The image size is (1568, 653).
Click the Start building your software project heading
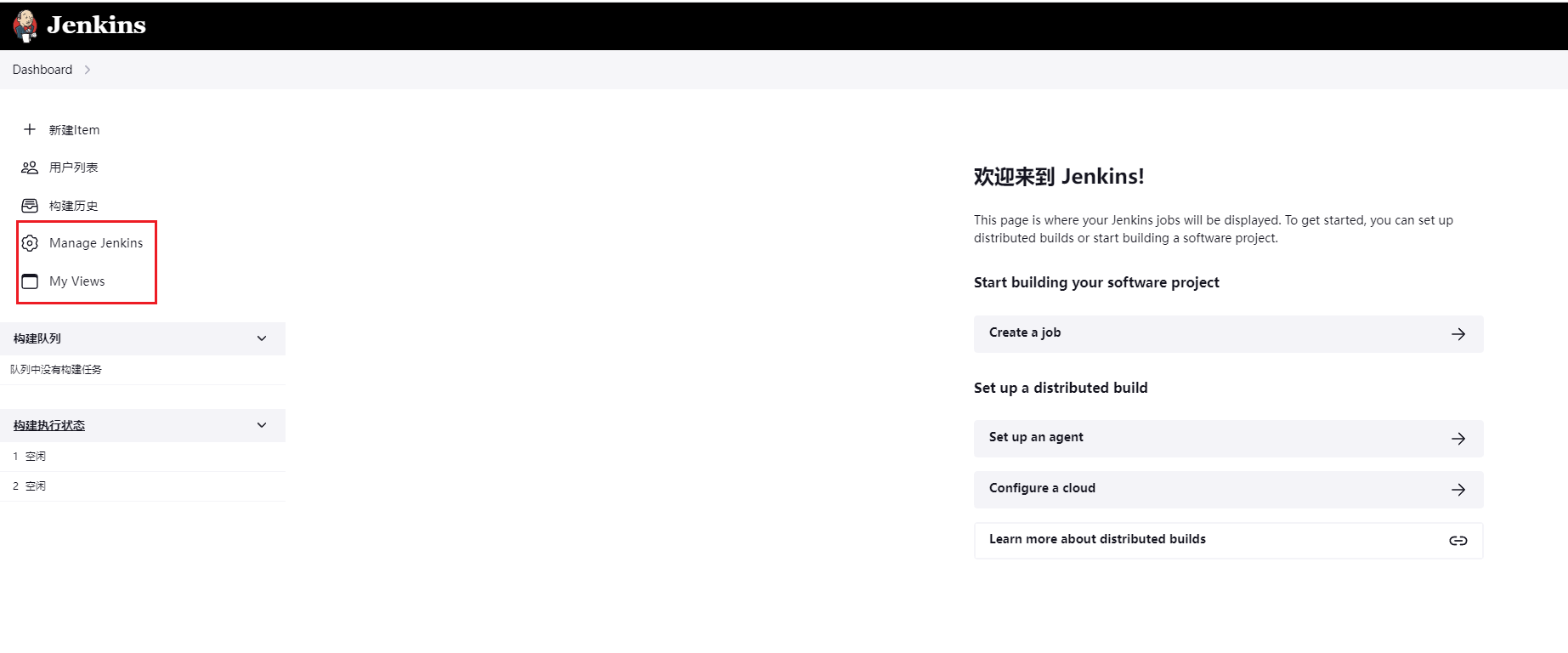(x=1096, y=282)
